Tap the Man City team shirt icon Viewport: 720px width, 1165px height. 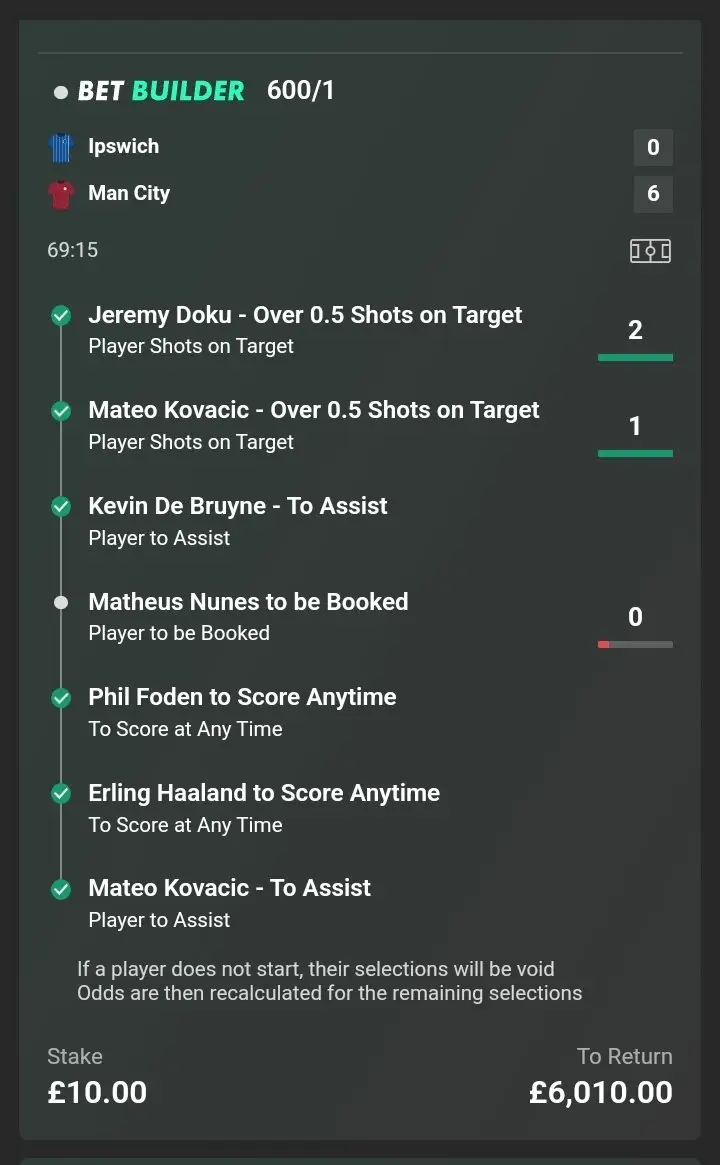[x=61, y=194]
